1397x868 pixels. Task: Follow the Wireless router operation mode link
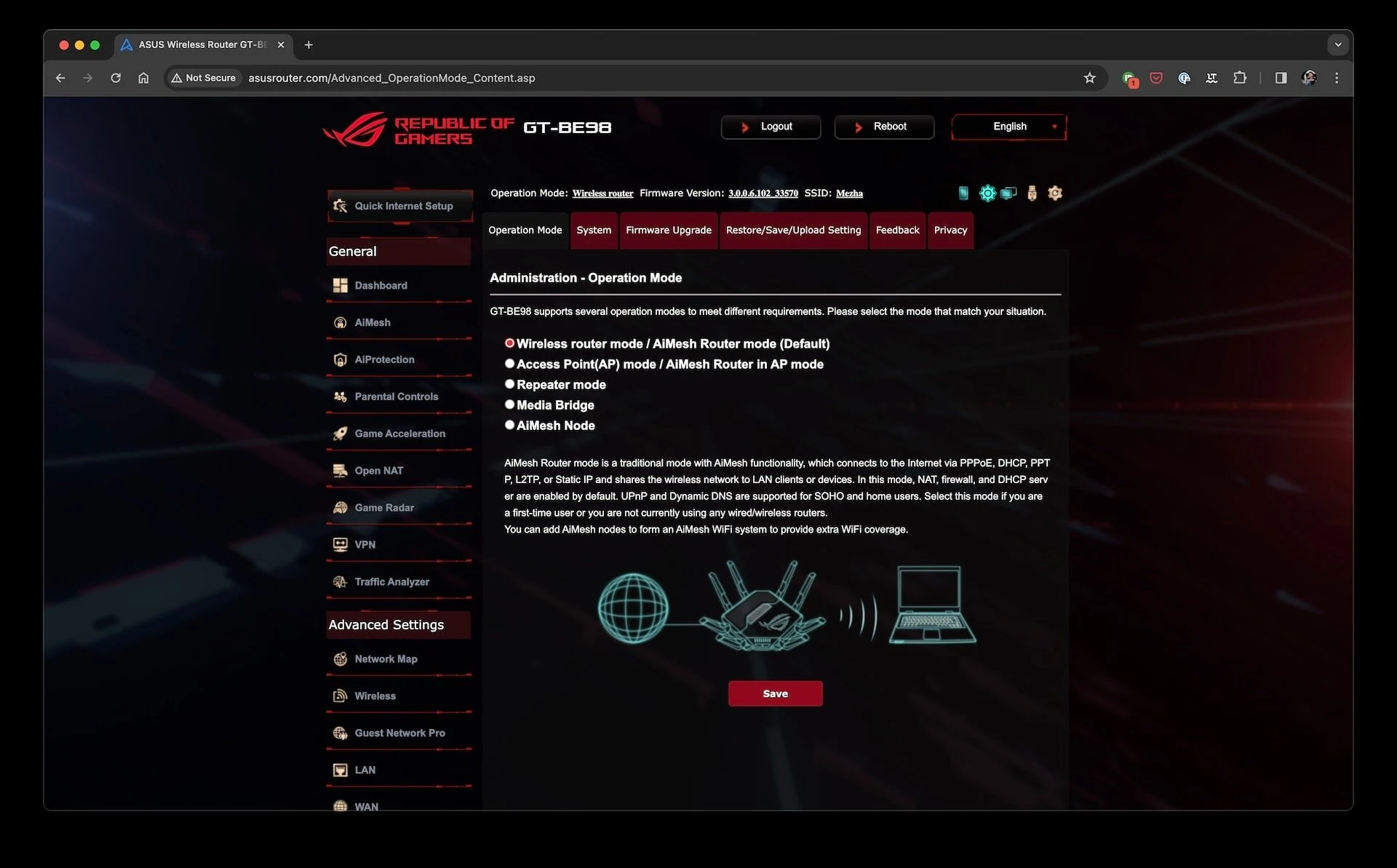click(602, 194)
